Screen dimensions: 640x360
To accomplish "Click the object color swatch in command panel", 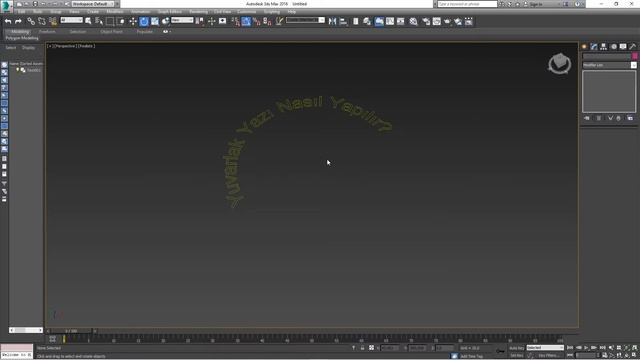I will 634,56.
